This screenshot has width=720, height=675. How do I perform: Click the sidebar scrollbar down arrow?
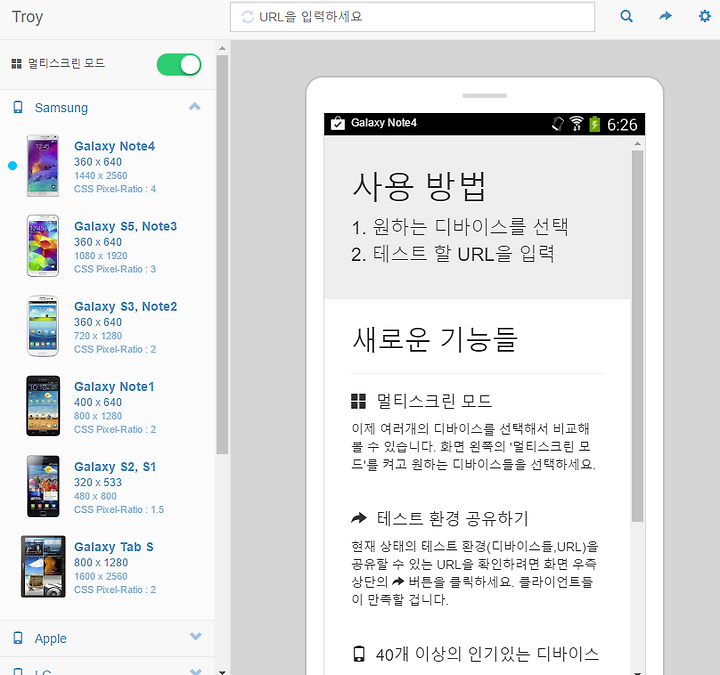click(222, 672)
